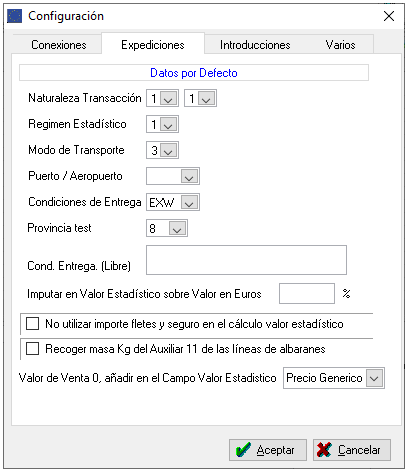Check 'Recoger masa Kg del Auxiliar 11' option
Image resolution: width=411 pixels, height=473 pixels.
33,349
